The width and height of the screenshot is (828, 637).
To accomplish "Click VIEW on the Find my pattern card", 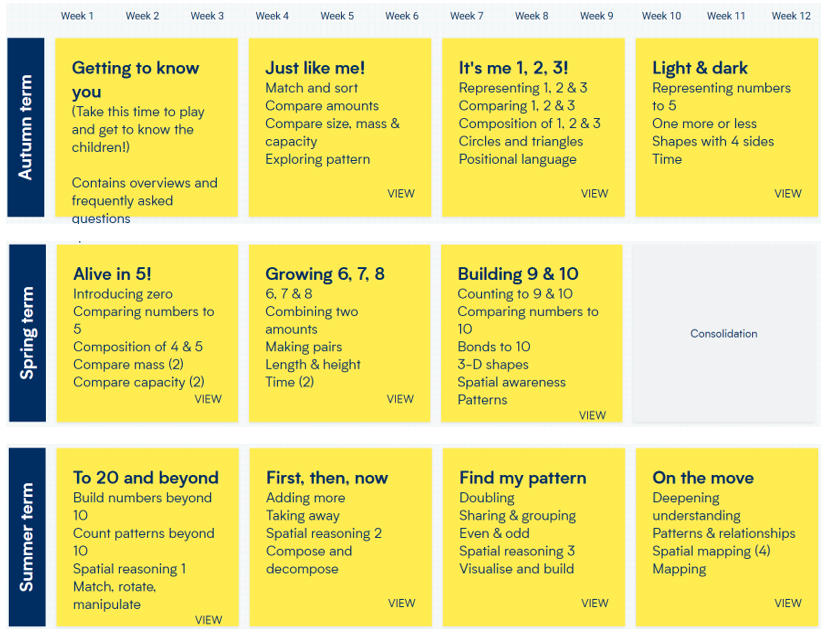I will point(595,603).
